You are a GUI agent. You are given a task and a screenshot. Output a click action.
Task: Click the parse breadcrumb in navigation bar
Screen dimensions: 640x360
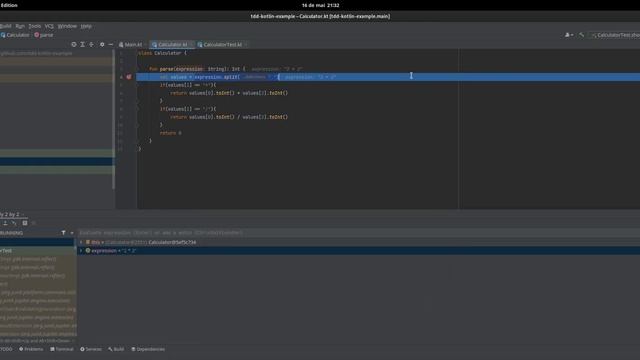pos(44,35)
